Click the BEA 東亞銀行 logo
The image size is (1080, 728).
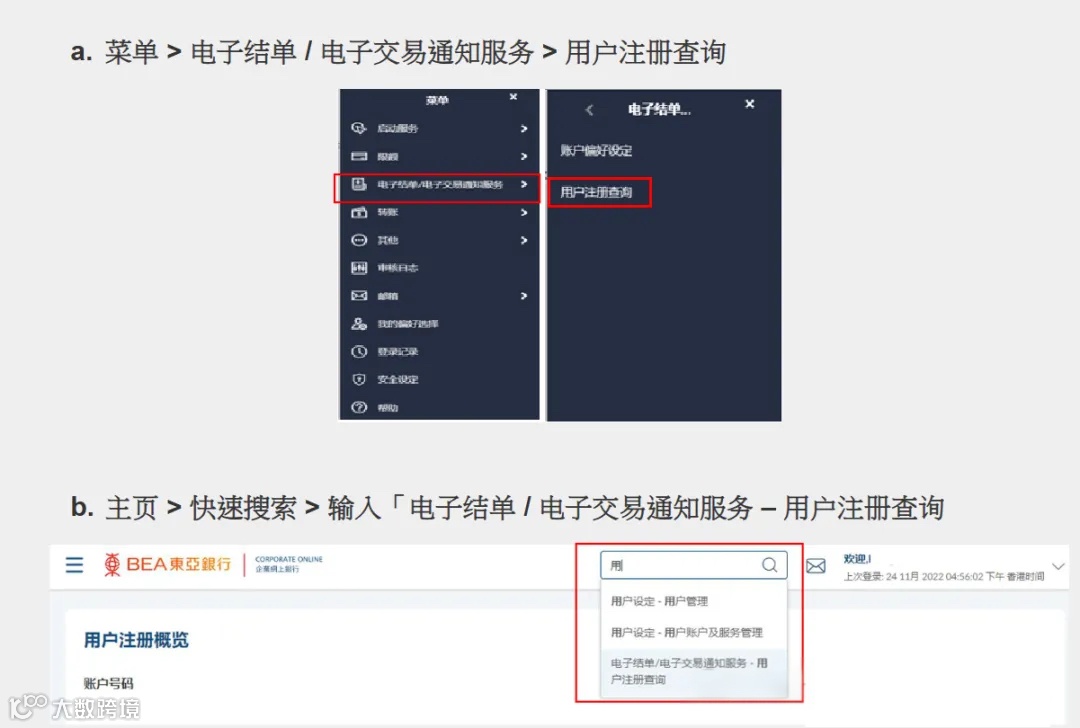[x=167, y=565]
